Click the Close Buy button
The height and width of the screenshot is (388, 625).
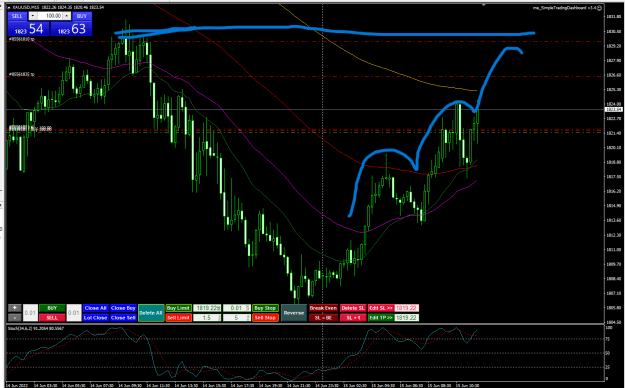coord(123,308)
